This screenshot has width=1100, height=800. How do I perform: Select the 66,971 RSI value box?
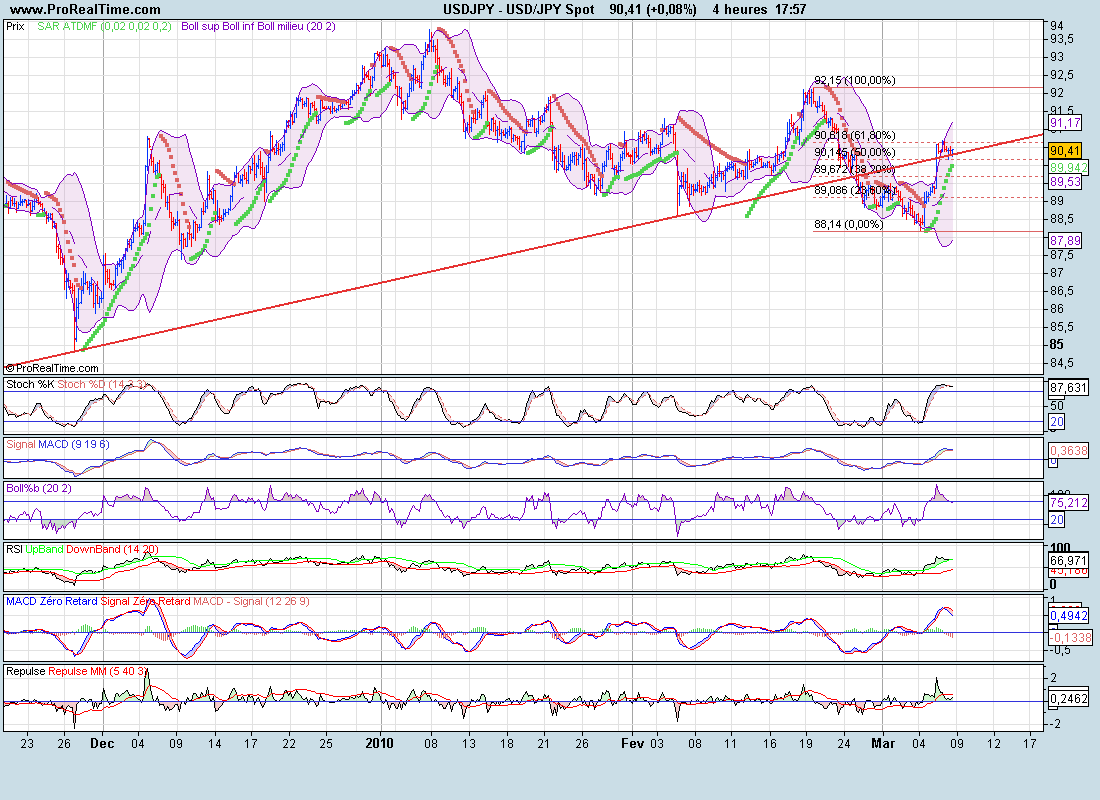point(1068,560)
